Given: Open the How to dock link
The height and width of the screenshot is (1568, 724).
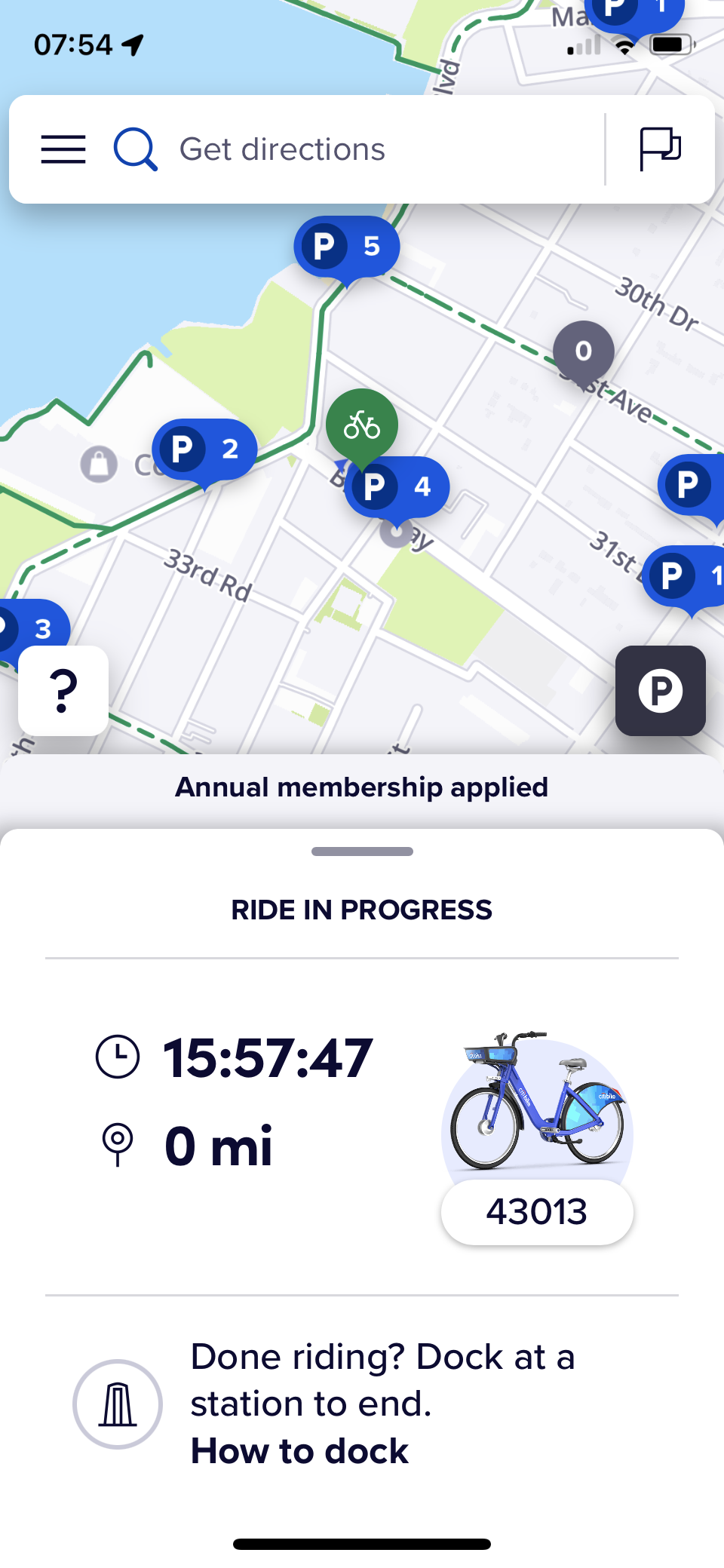Looking at the screenshot, I should point(299,1451).
